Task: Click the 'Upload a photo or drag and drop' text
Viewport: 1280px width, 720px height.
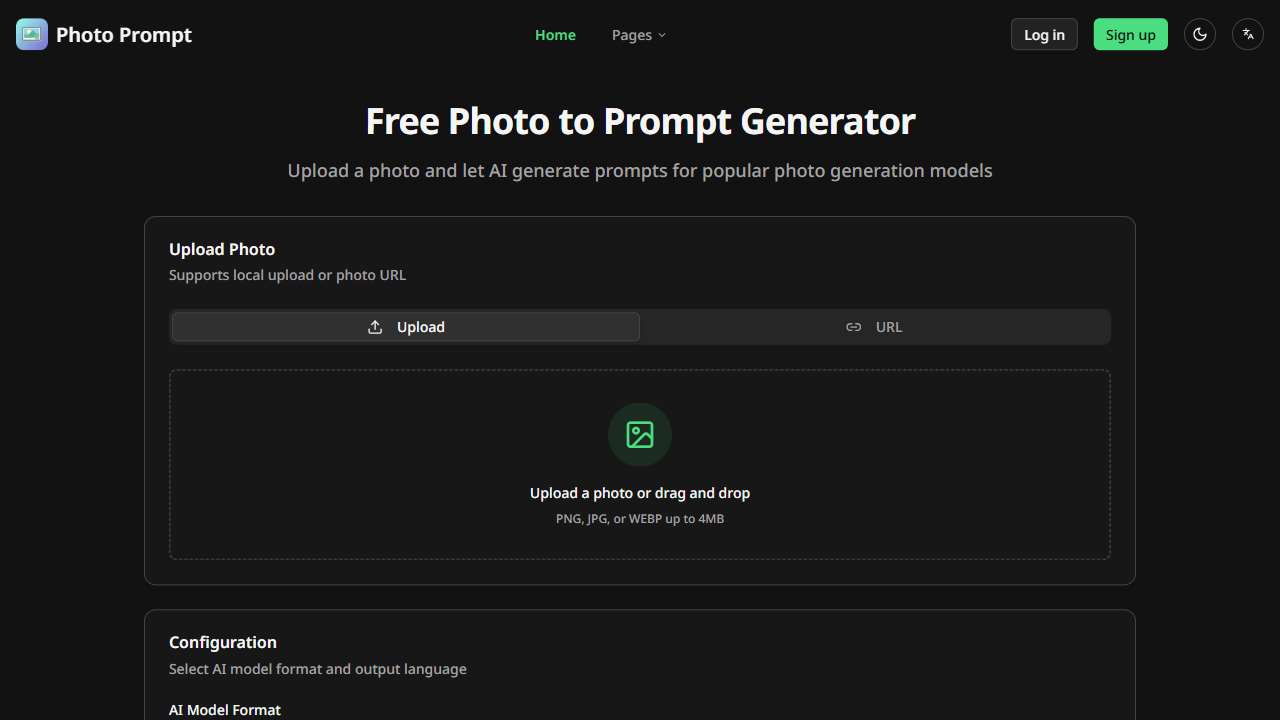Action: coord(640,492)
